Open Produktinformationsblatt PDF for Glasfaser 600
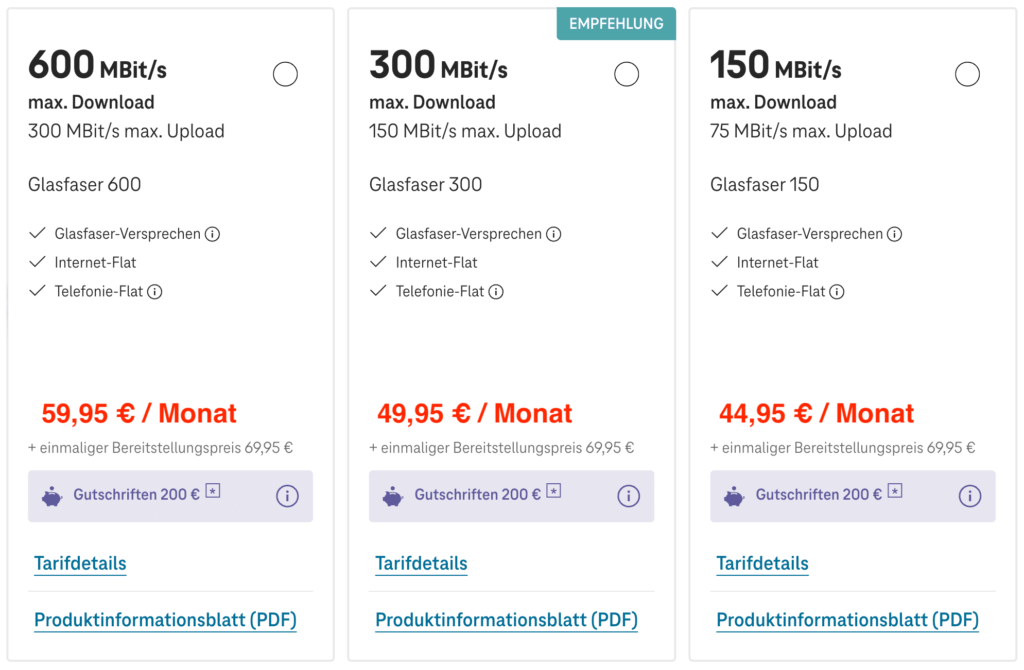The image size is (1024, 670). click(x=165, y=620)
